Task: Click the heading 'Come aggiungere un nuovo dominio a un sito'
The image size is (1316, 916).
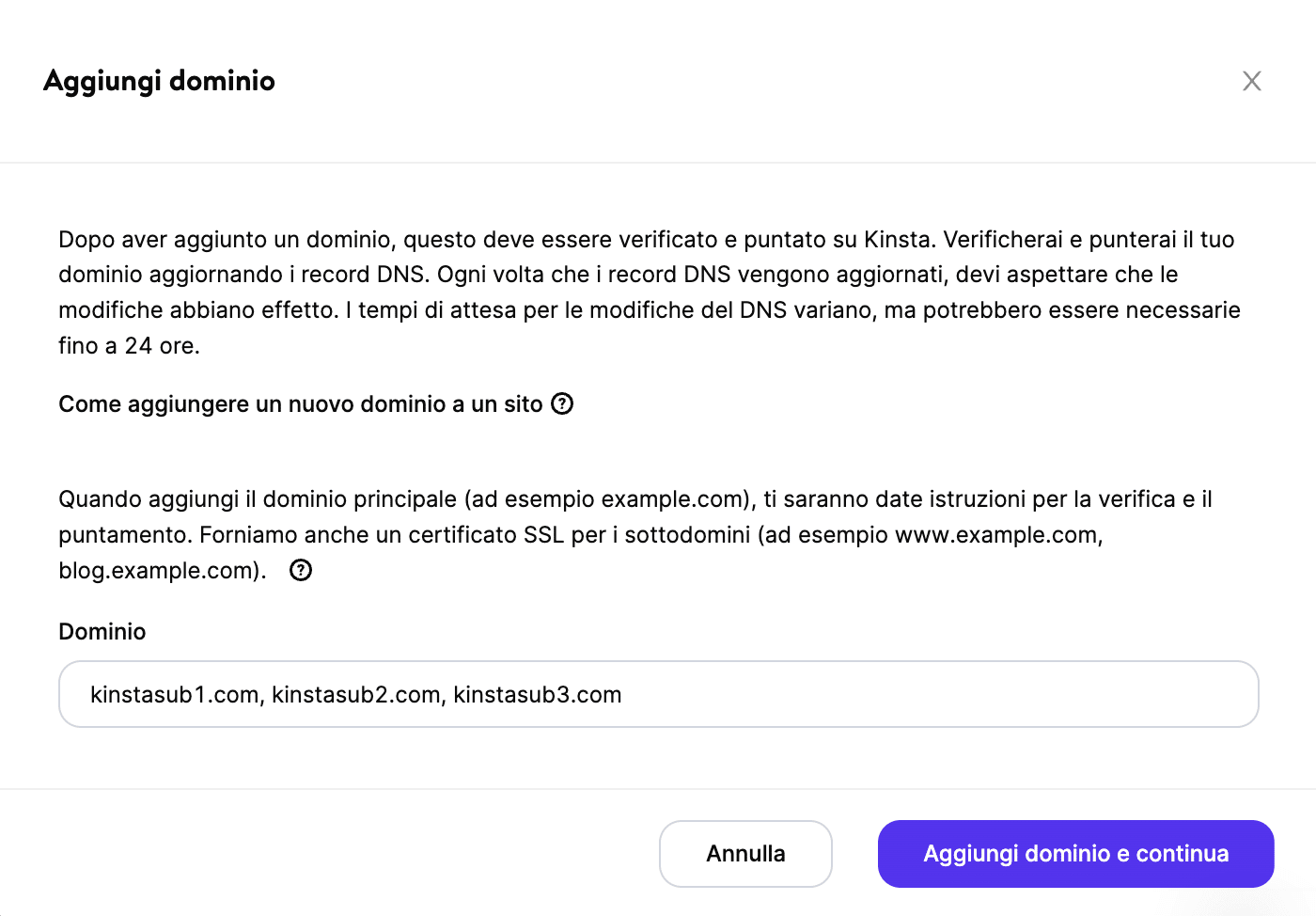Action: (303, 403)
